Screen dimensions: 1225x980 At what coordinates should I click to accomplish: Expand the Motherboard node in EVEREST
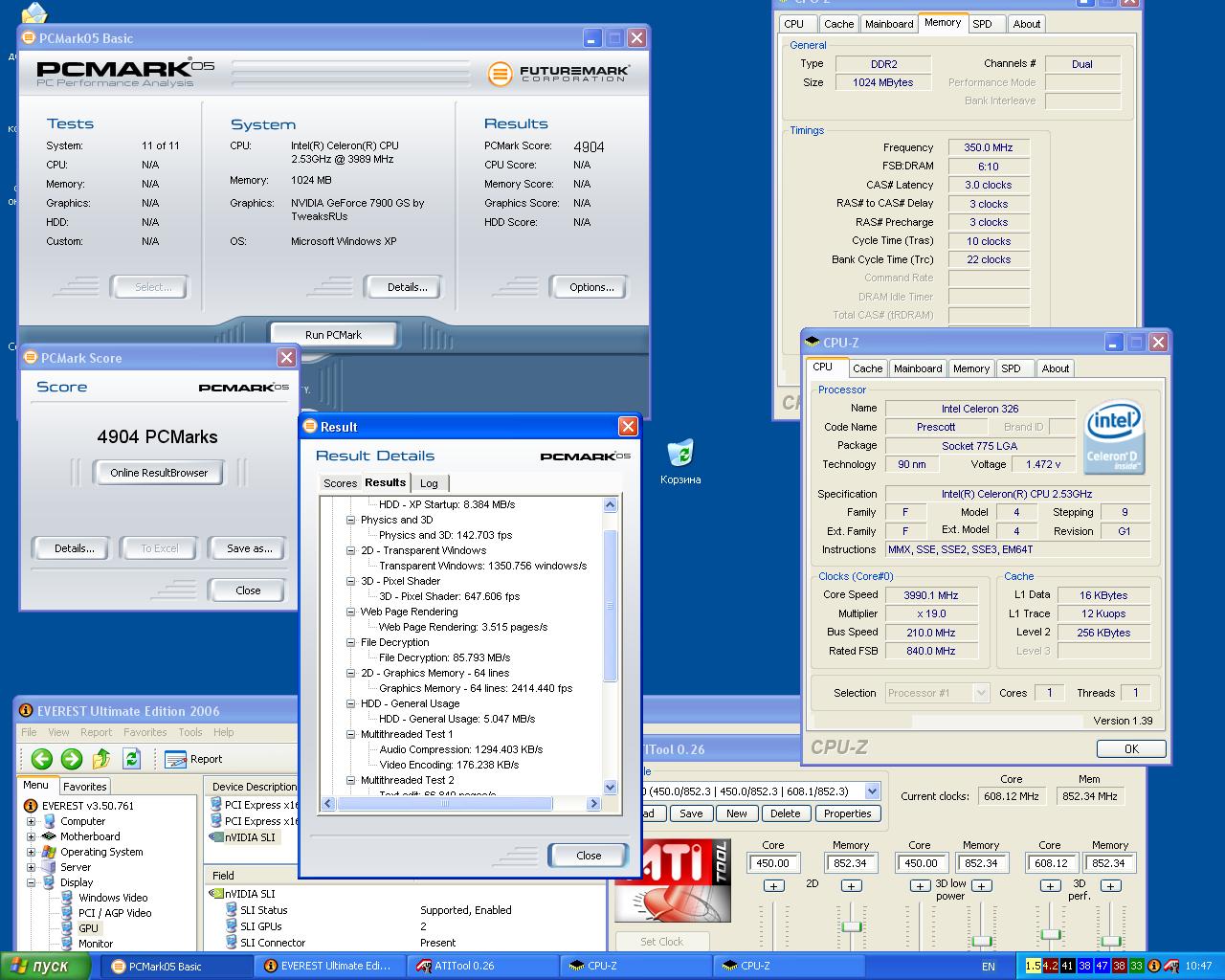[x=31, y=836]
